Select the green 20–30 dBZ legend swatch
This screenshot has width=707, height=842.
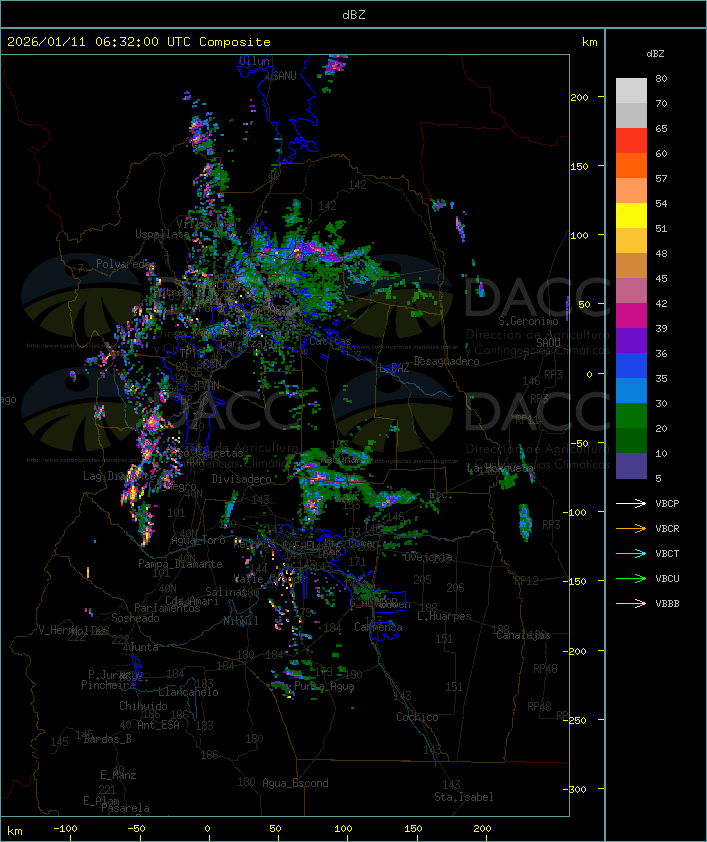(x=631, y=416)
